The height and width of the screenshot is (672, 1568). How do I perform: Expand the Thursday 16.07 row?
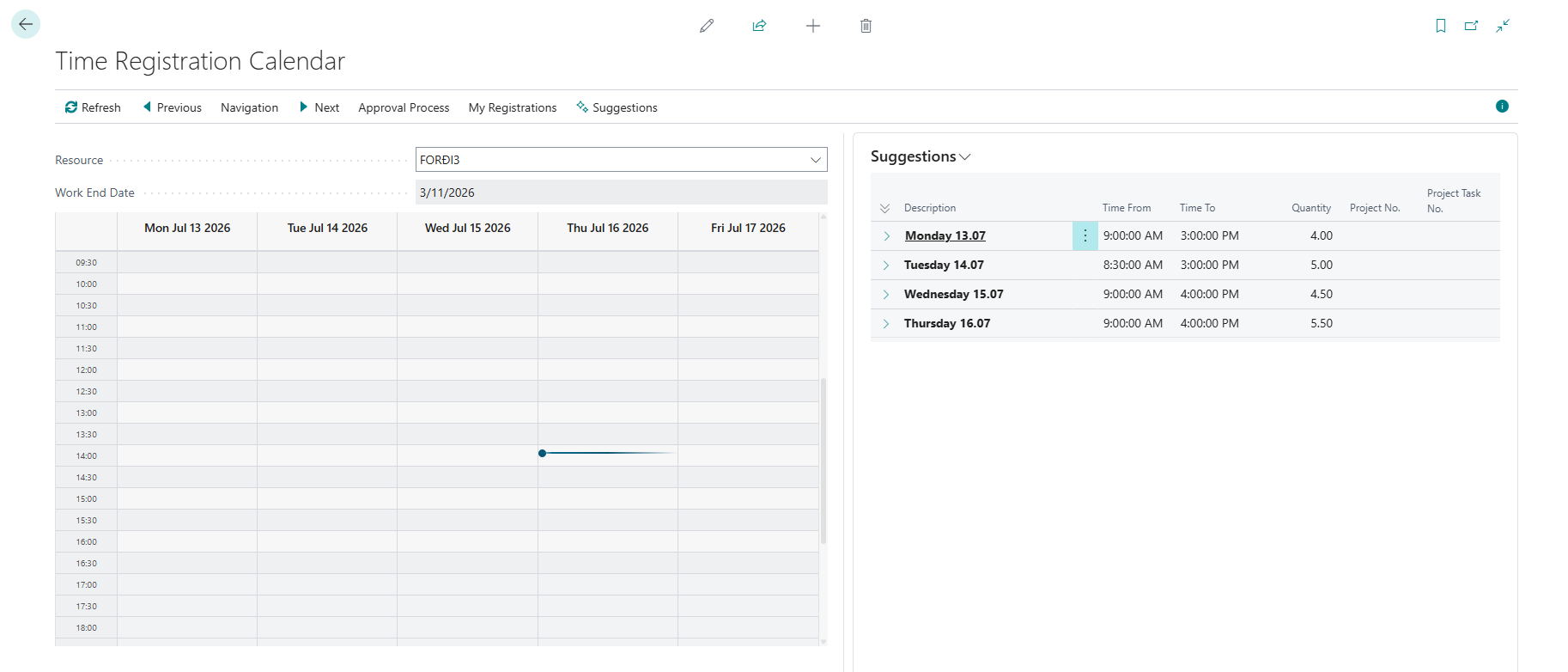pyautogui.click(x=886, y=324)
